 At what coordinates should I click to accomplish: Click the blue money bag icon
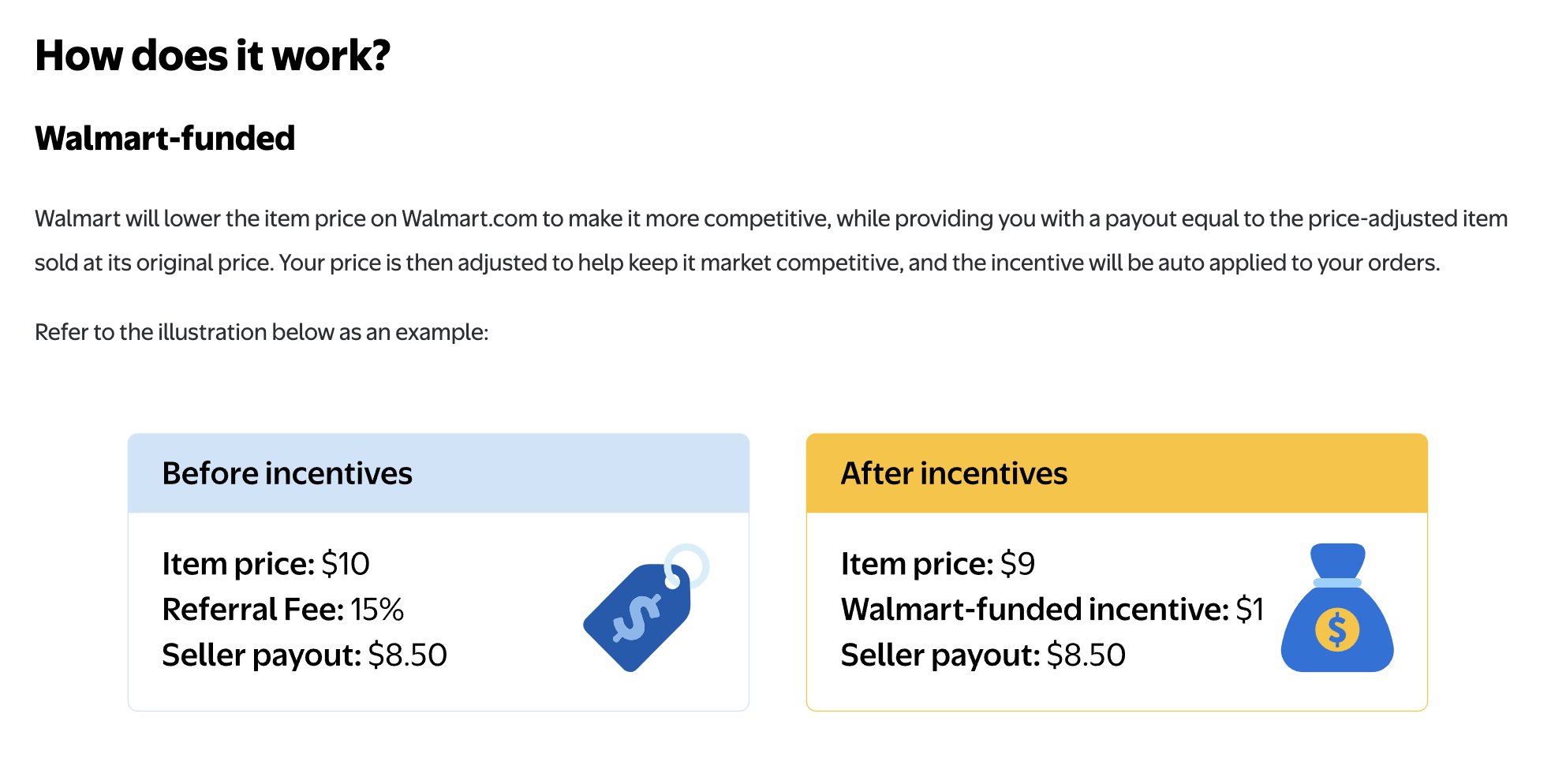point(1337,607)
